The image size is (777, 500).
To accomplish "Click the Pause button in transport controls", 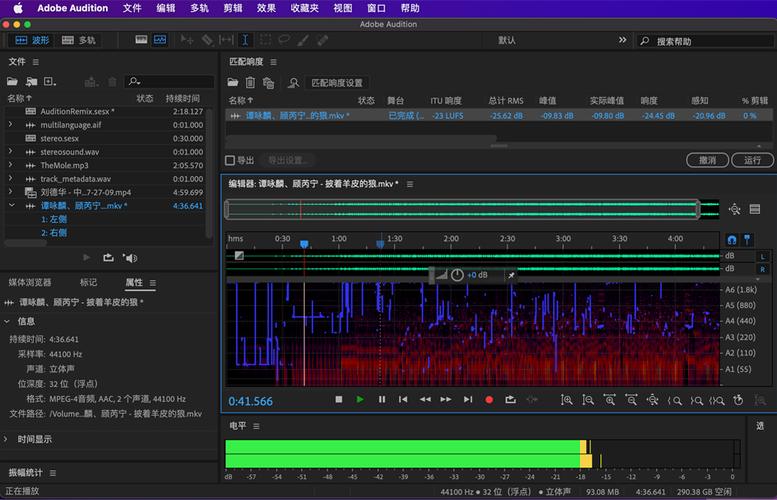I will tap(381, 399).
